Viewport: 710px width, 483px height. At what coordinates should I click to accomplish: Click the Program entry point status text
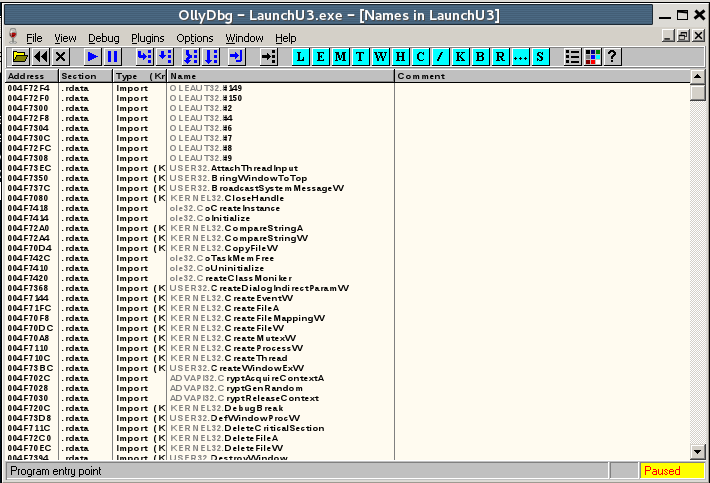pyautogui.click(x=56, y=471)
